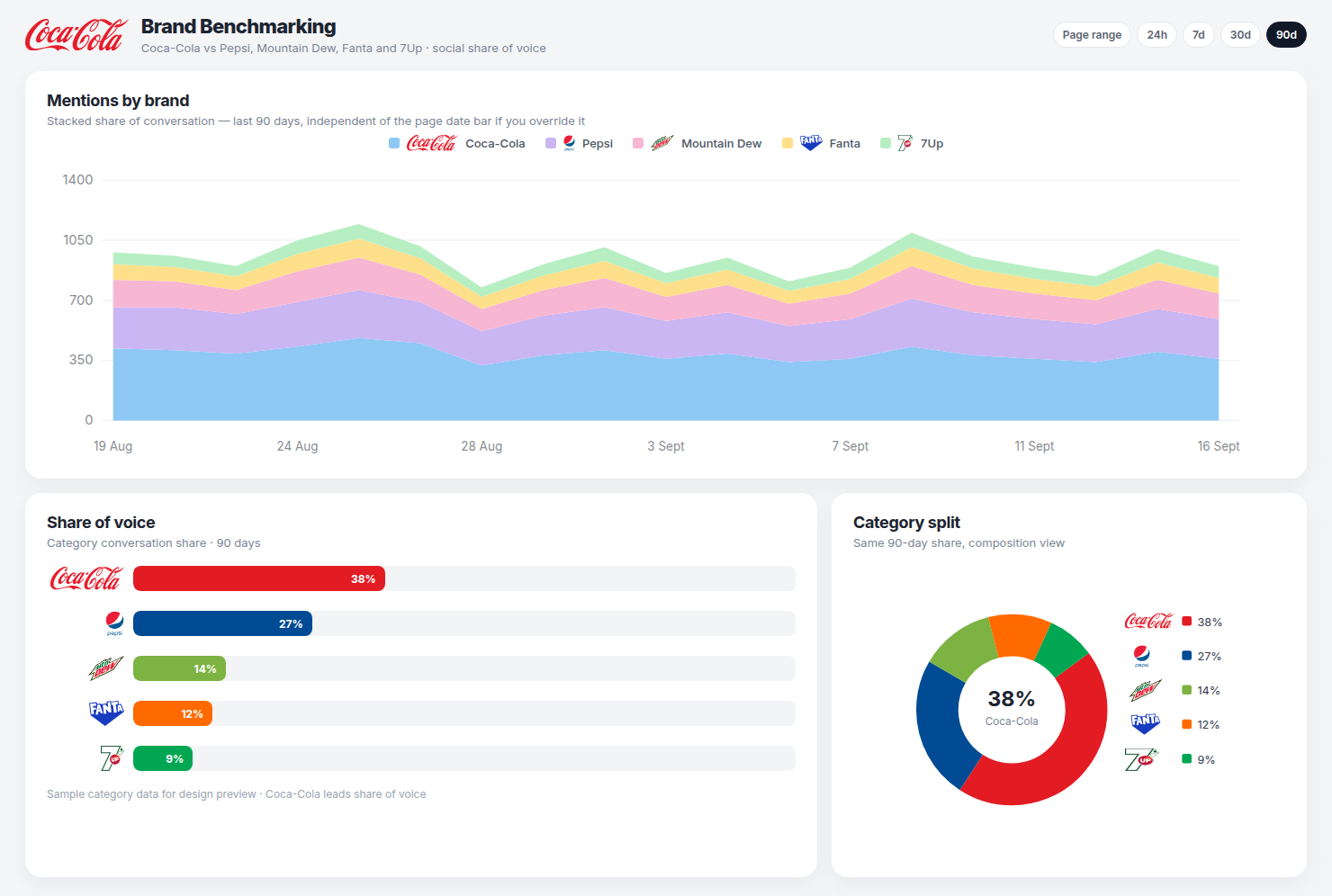
Task: Click the Pepsi logo in Category split legend
Action: [x=1141, y=656]
